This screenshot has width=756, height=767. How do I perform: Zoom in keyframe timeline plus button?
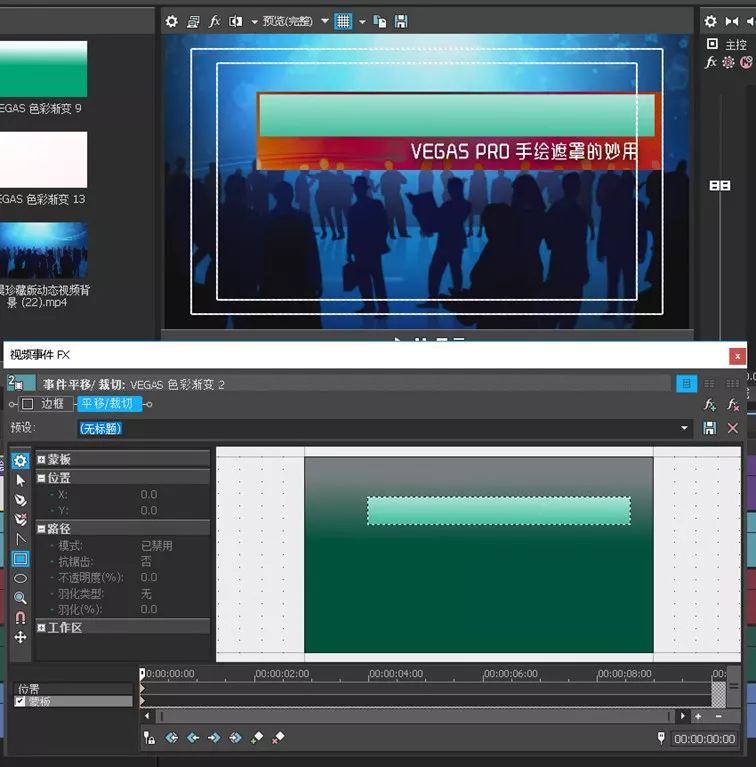(x=698, y=716)
